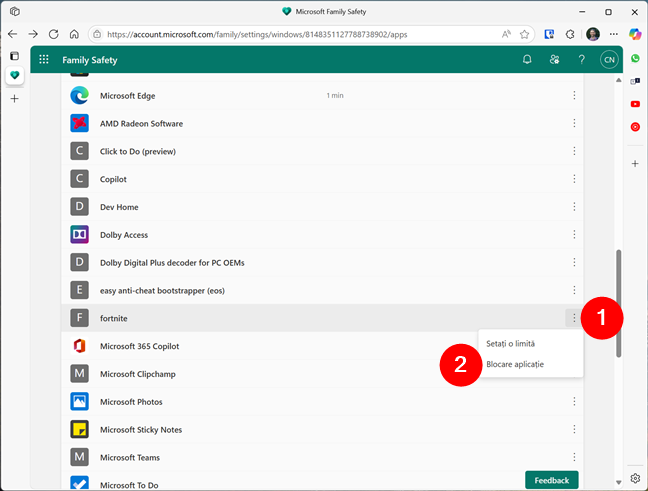The width and height of the screenshot is (648, 491).
Task: Click the Microsoft Edge app icon
Action: click(79, 95)
